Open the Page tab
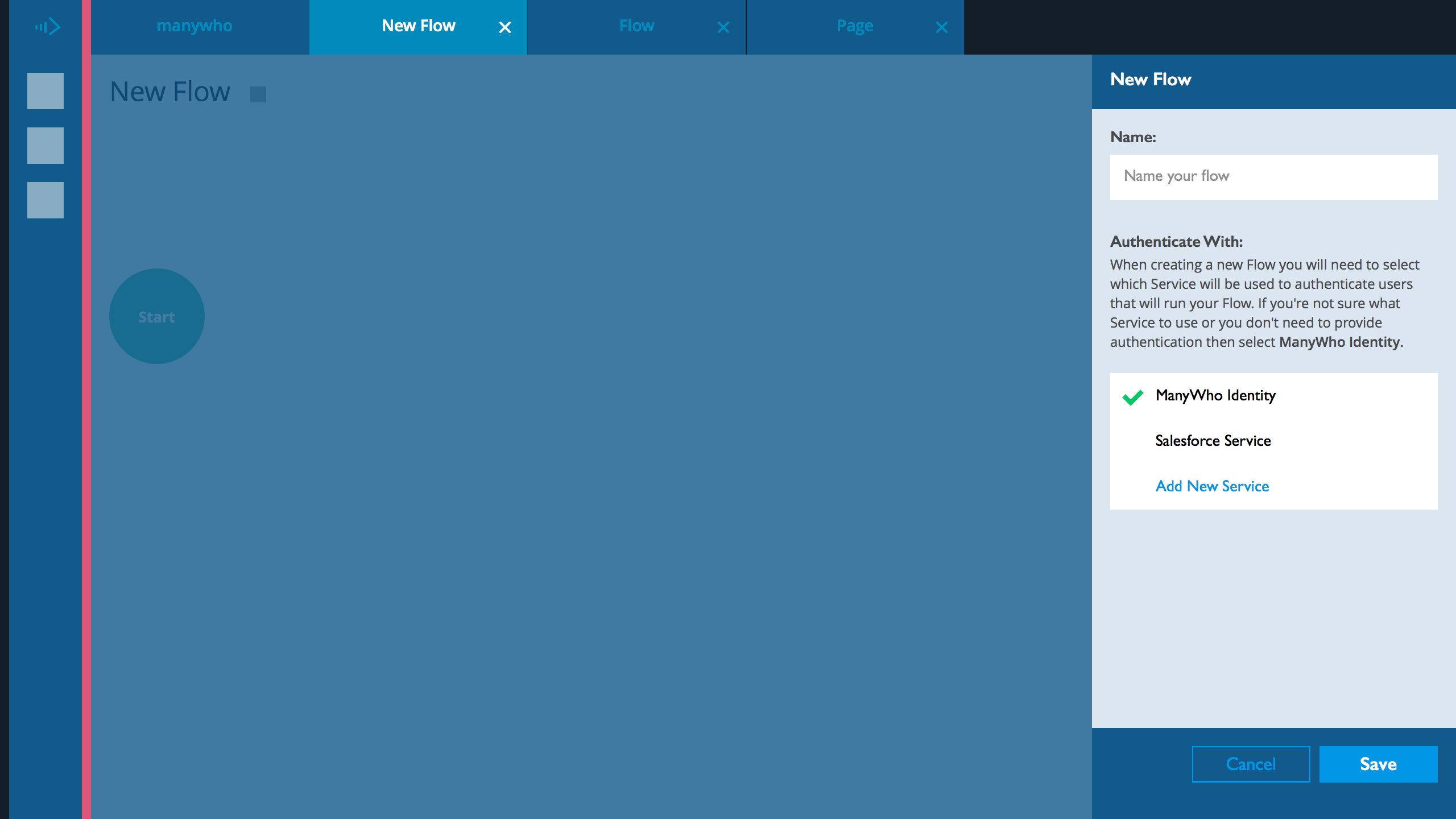The width and height of the screenshot is (1456, 819). pos(855,26)
